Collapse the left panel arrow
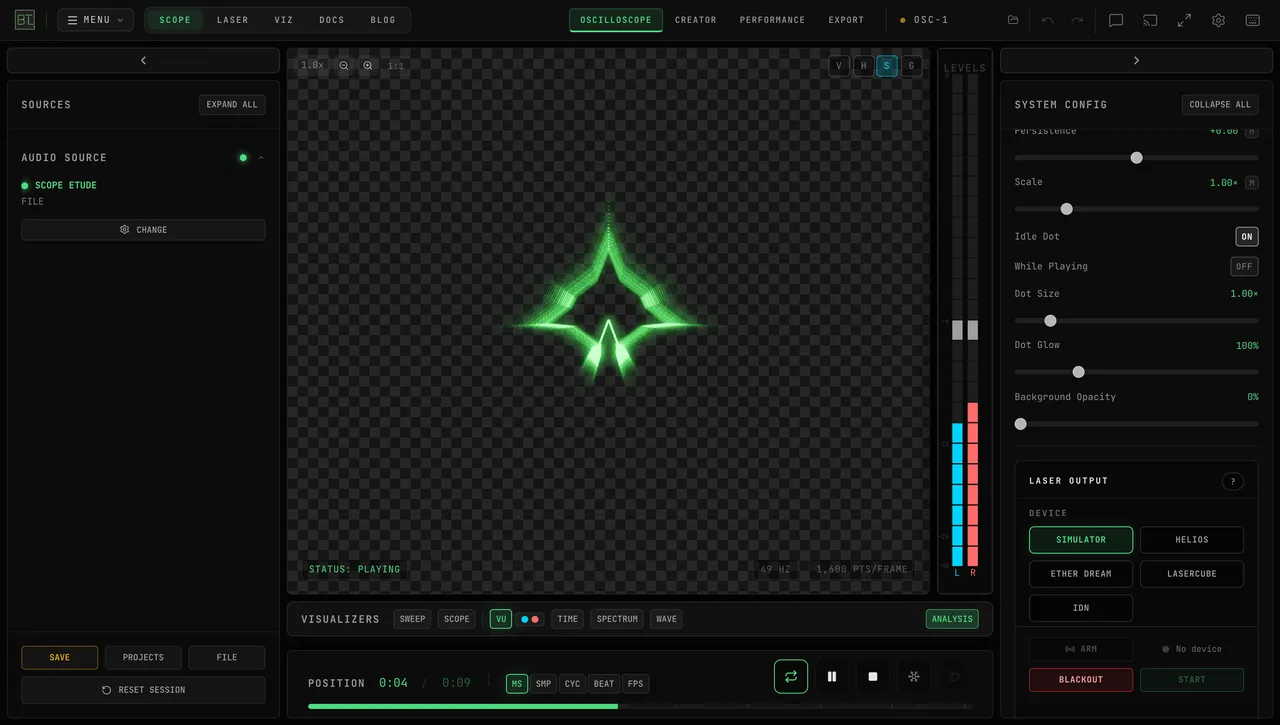The height and width of the screenshot is (725, 1280). 143,61
